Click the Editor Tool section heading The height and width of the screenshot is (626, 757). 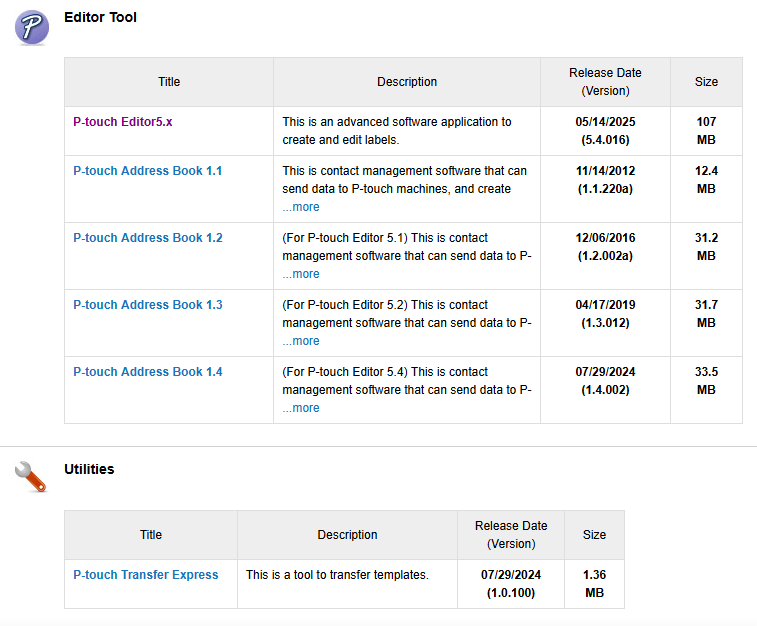click(100, 17)
